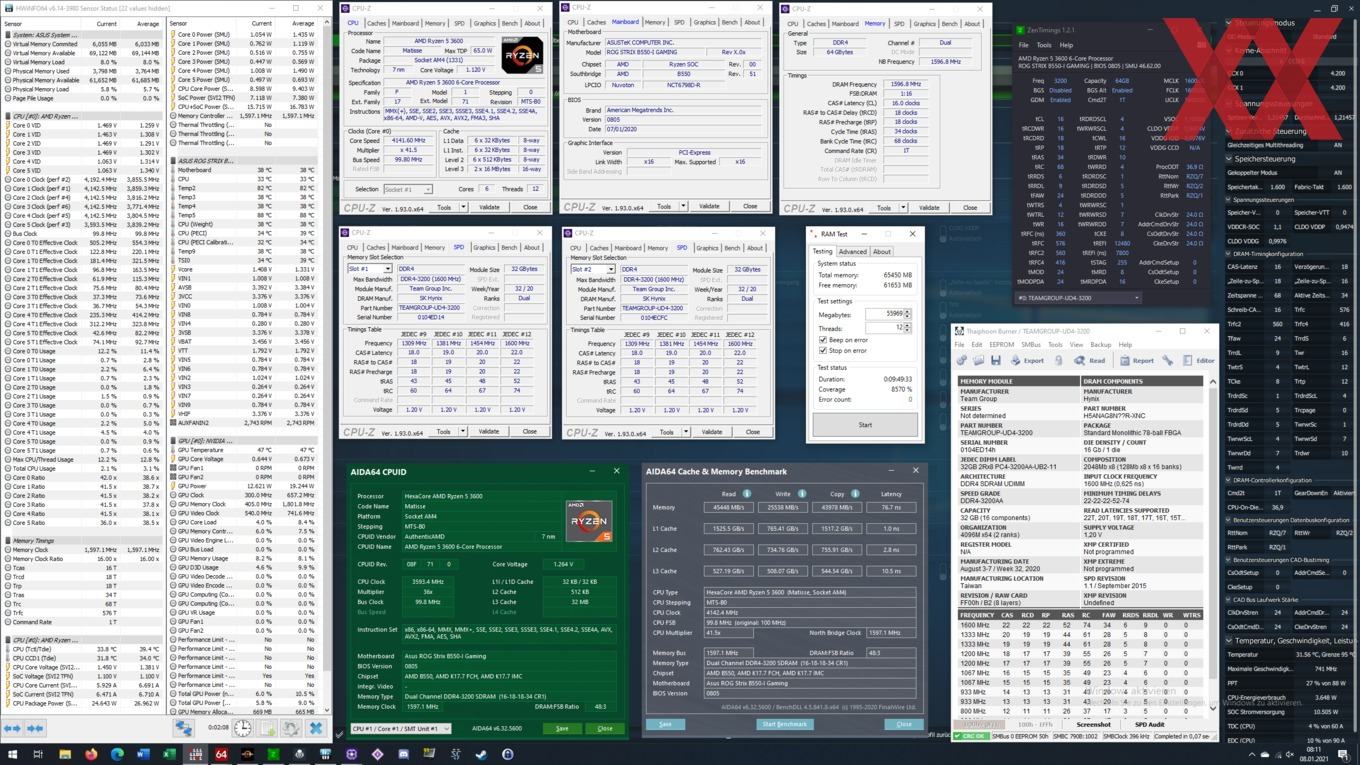Open AIDA64 CPUID CPU #1 Core #1 dropdown
Screen dimensions: 1360x765
399,728
